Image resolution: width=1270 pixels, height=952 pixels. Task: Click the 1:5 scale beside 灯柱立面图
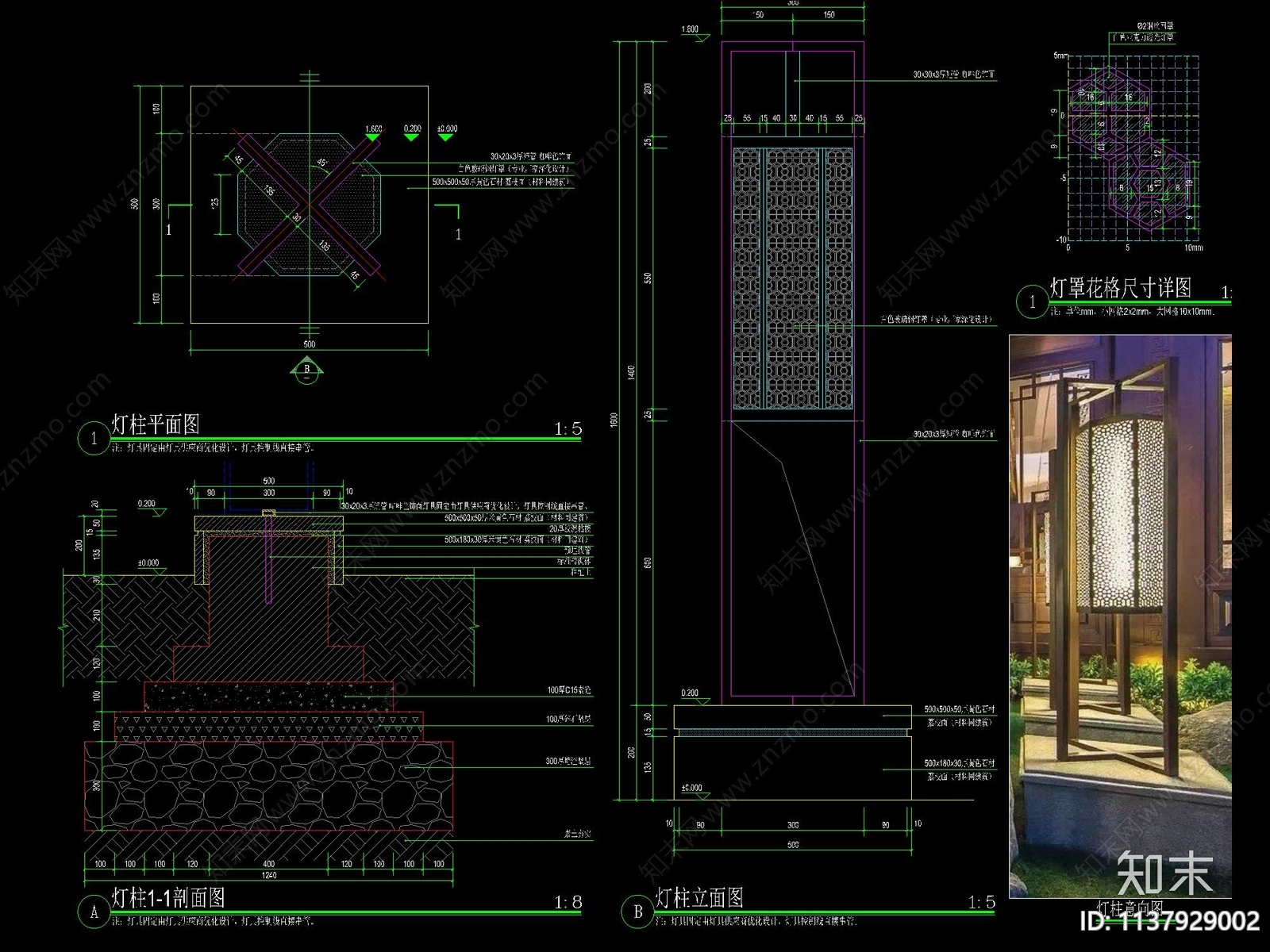[981, 902]
